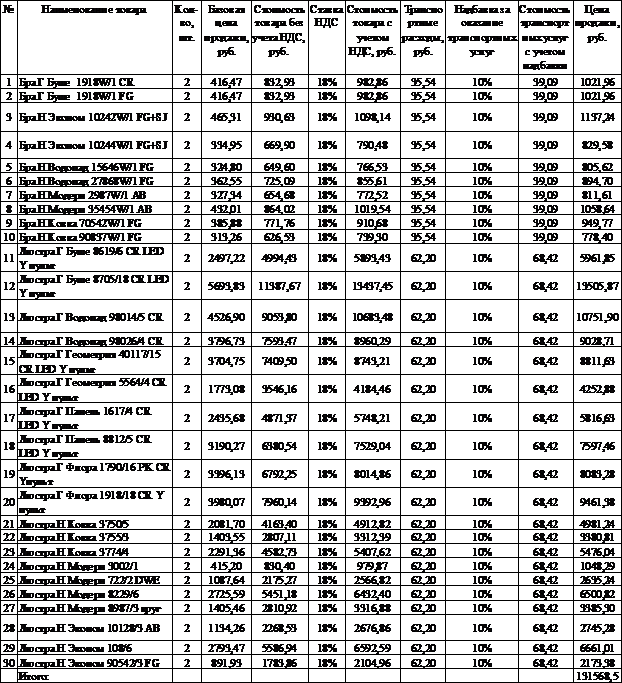
Task: Select value 6592,59 in row 29
Action: 372,648
